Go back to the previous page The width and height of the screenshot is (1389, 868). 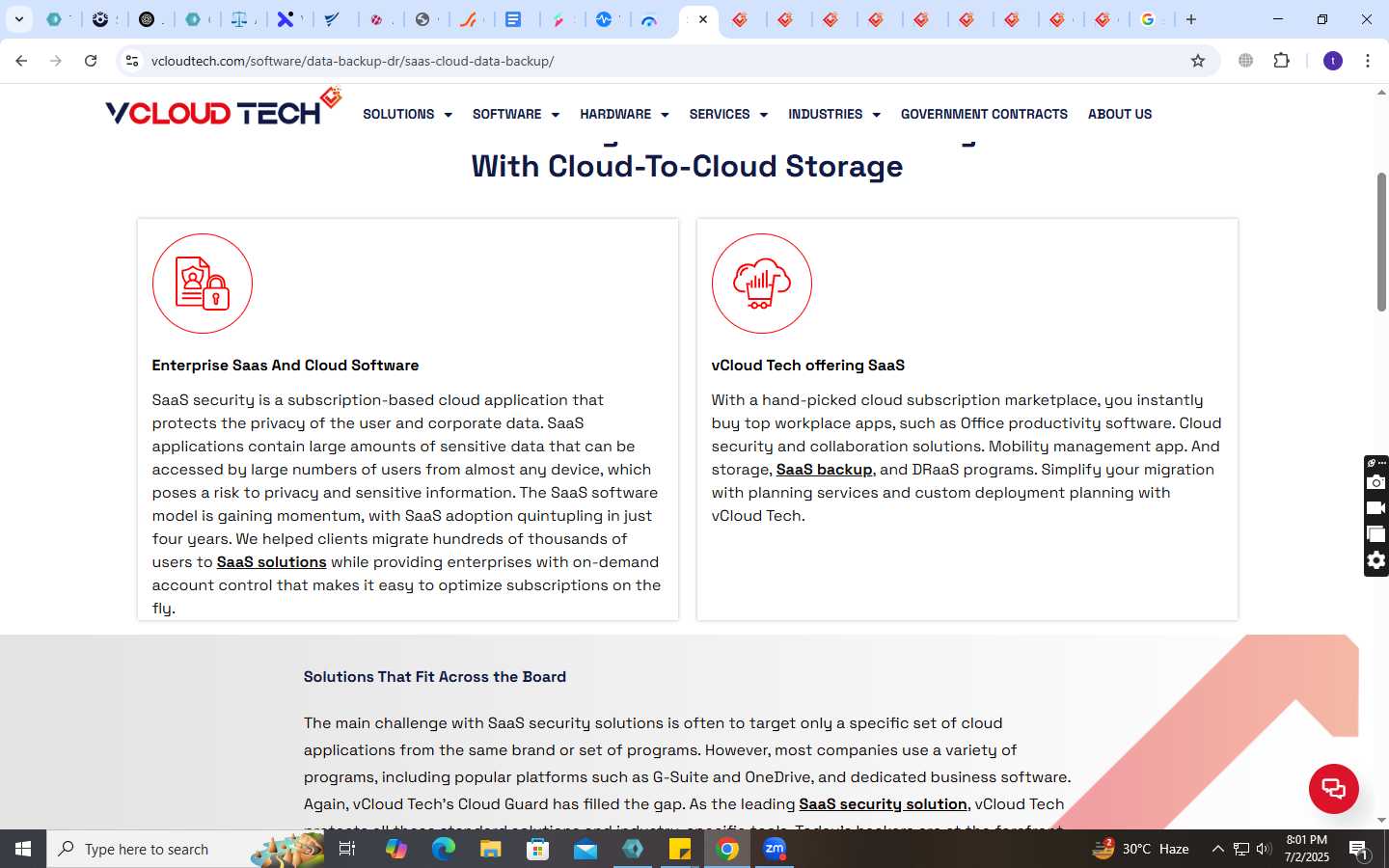[21, 61]
